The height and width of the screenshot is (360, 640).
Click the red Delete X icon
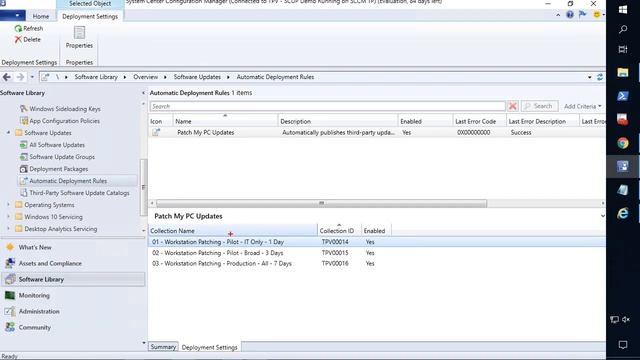(x=18, y=40)
